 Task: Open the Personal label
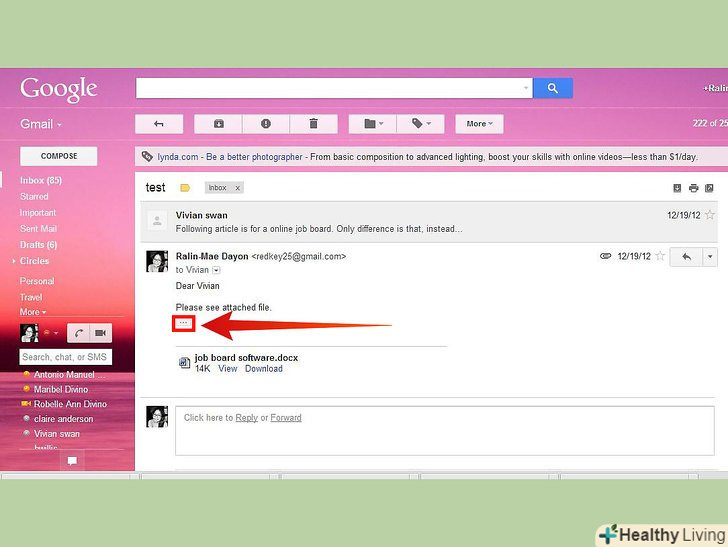tap(37, 281)
